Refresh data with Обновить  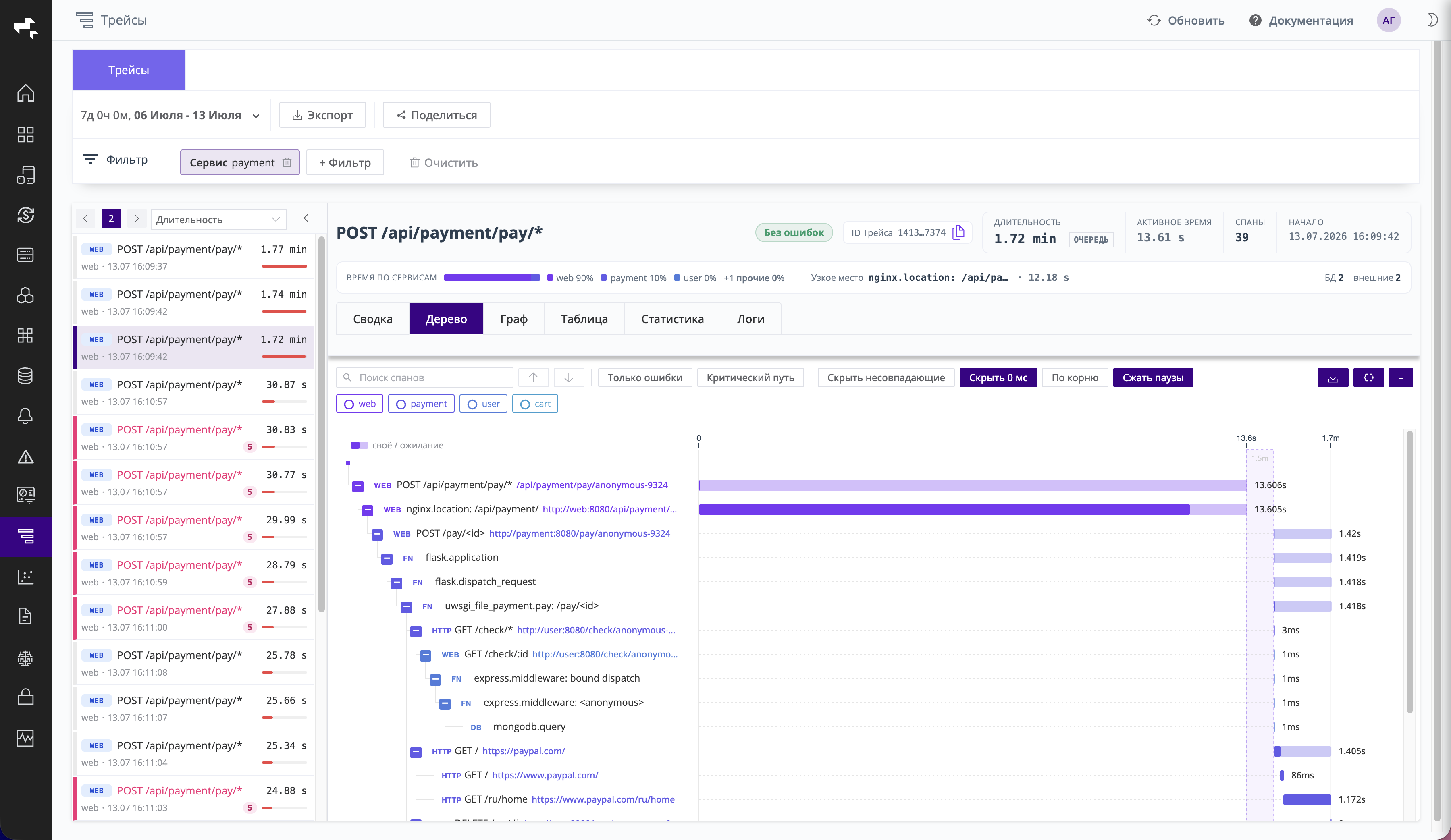[1186, 20]
